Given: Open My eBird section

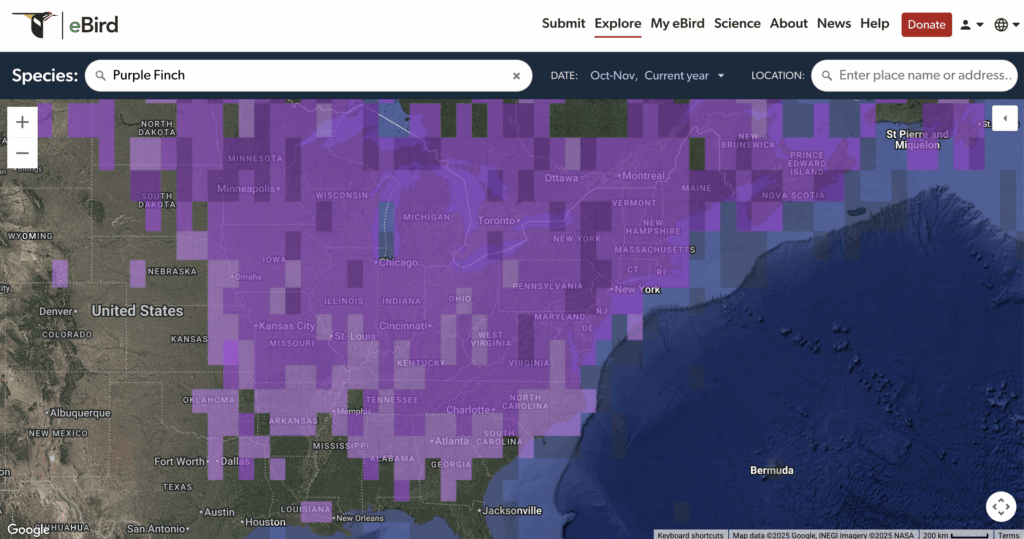Looking at the screenshot, I should pyautogui.click(x=677, y=24).
